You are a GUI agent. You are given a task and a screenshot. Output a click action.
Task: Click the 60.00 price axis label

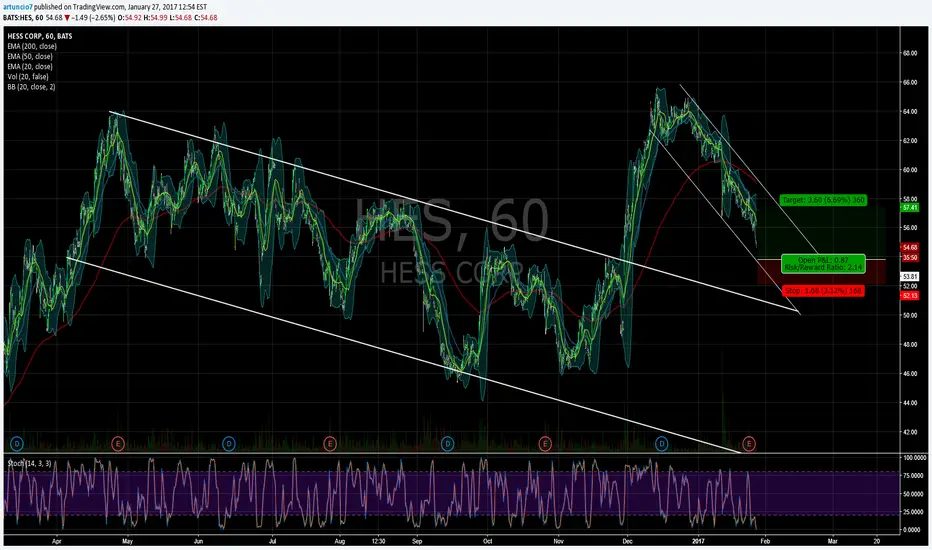pyautogui.click(x=910, y=169)
